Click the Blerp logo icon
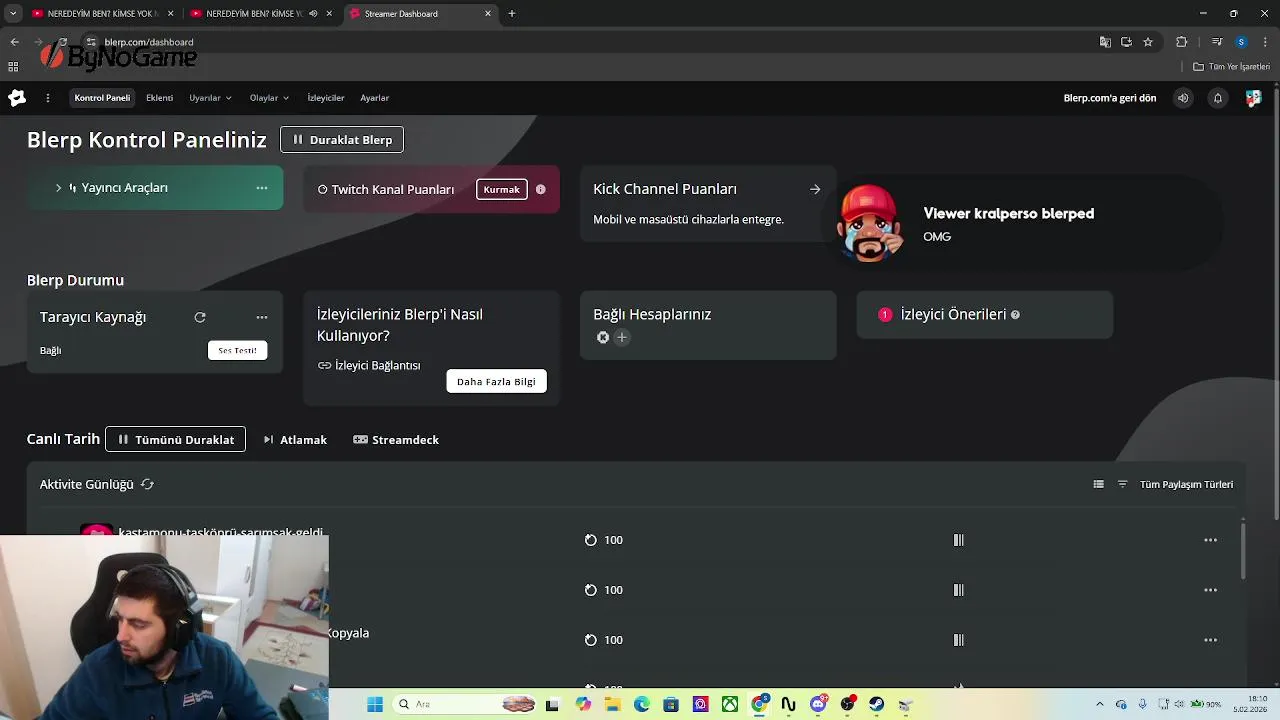 pos(17,98)
